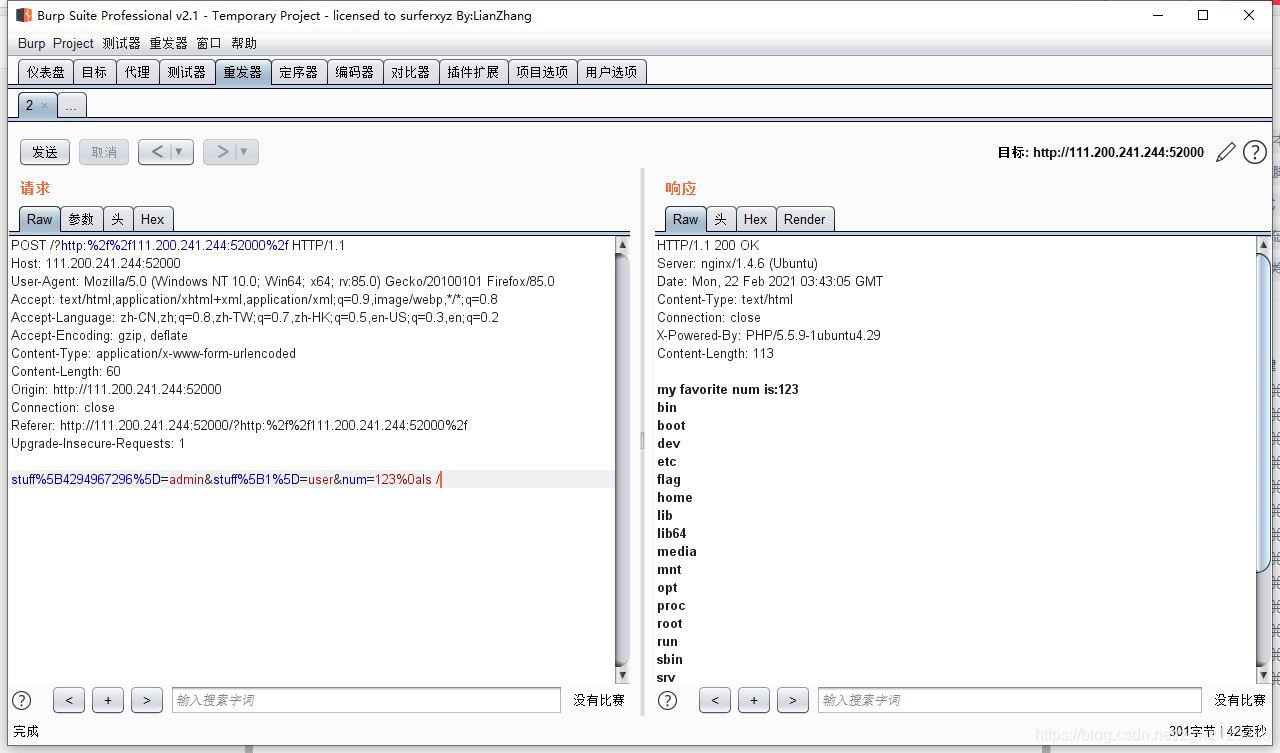Viewport: 1280px width, 753px height.
Task: Close Repeater tab 2 with the x
Action: click(x=44, y=105)
